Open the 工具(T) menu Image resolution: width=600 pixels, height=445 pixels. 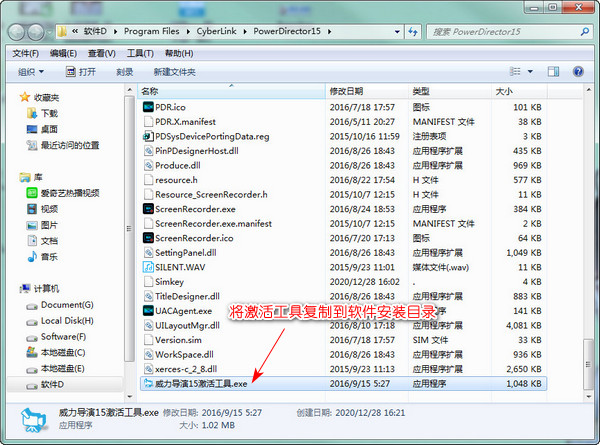tap(140, 54)
